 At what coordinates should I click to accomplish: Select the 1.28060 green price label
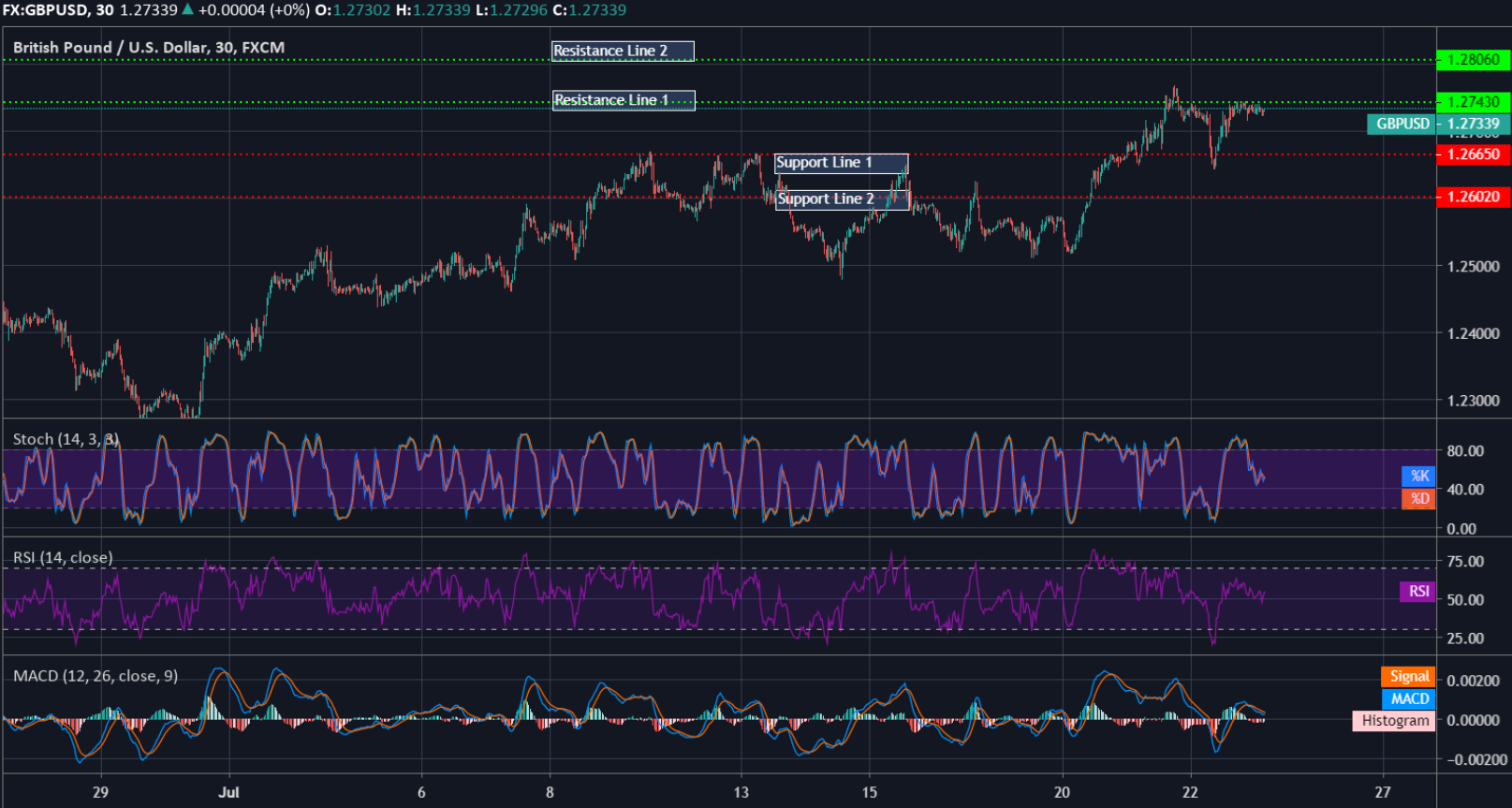click(x=1473, y=60)
